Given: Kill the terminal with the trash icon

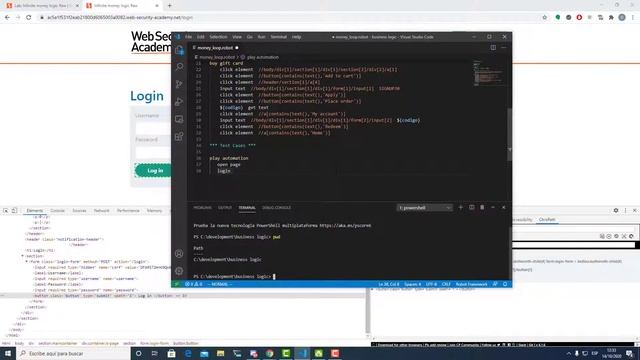Looking at the screenshot, I should click(482, 207).
